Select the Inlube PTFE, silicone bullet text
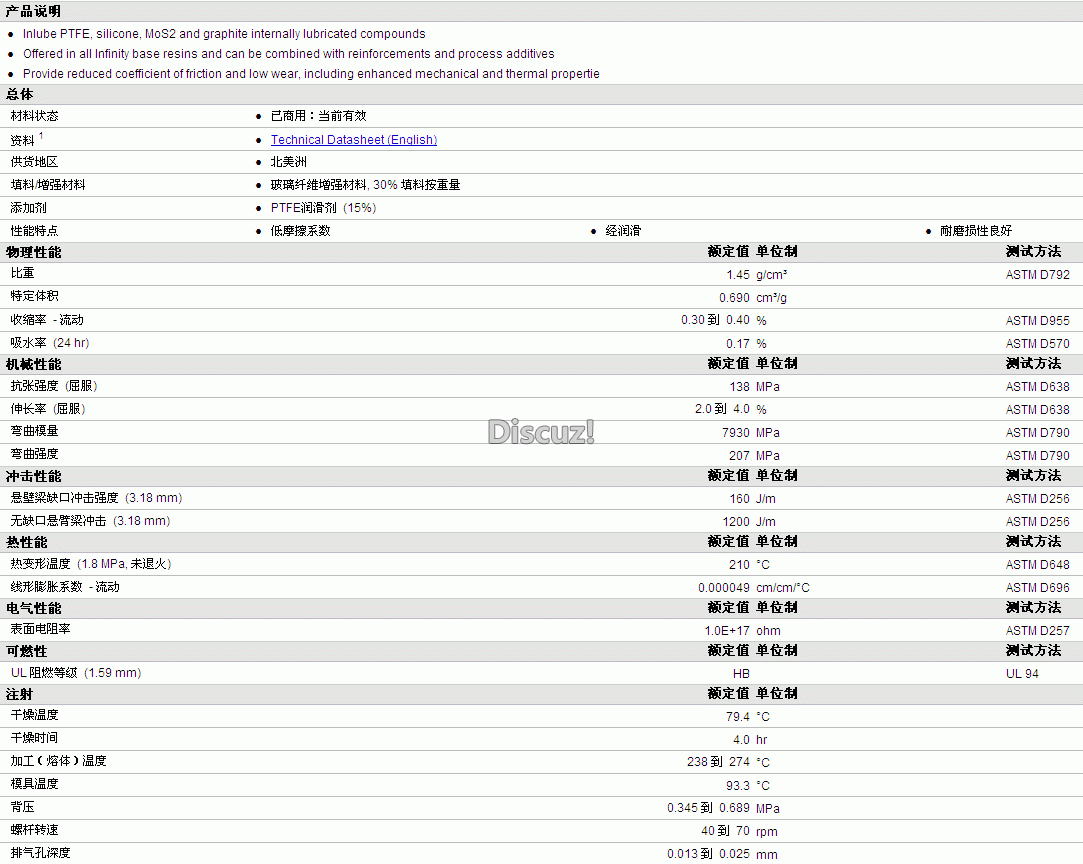 coord(224,34)
